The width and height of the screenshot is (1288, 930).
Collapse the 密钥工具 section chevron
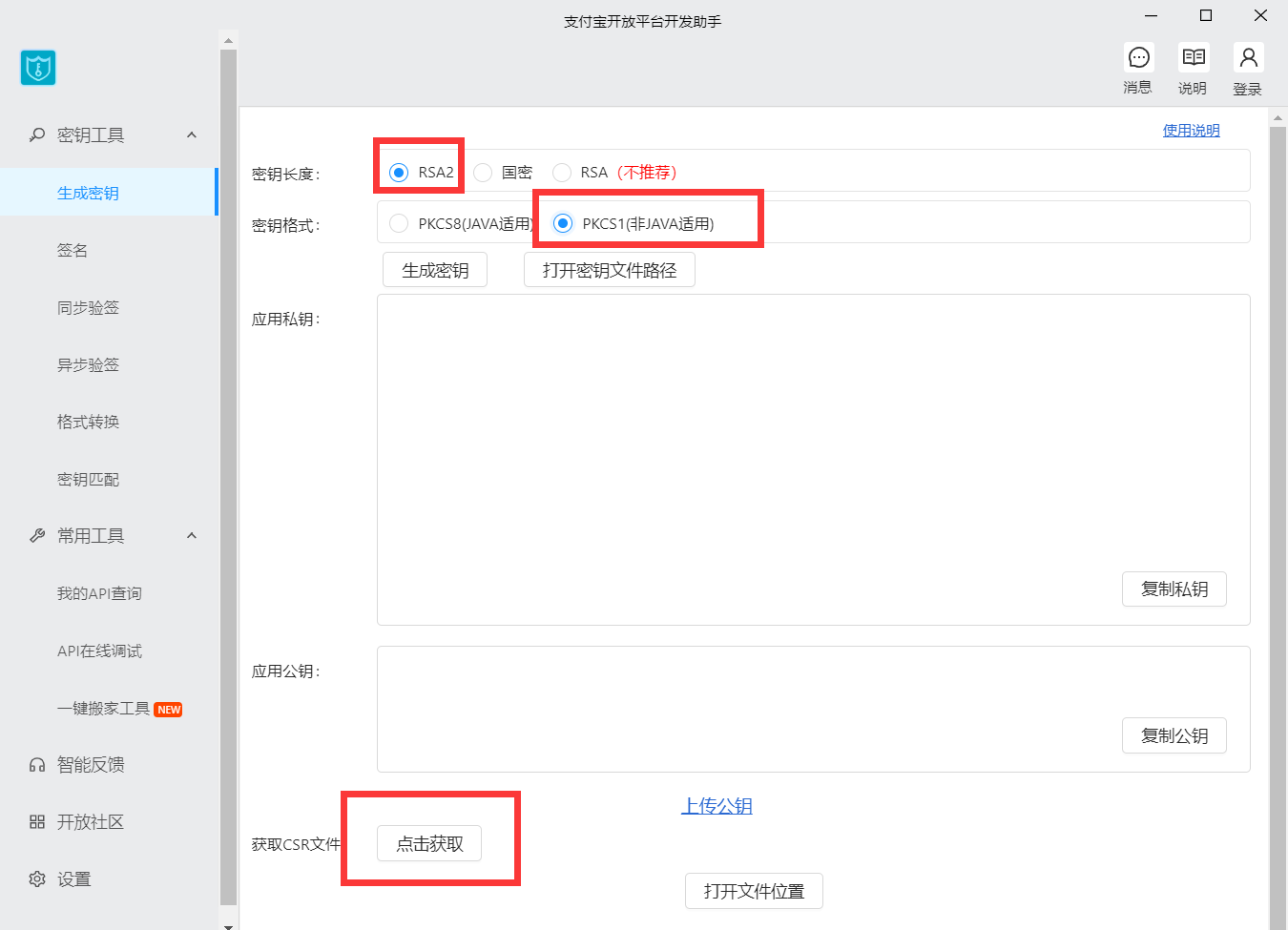click(x=192, y=134)
